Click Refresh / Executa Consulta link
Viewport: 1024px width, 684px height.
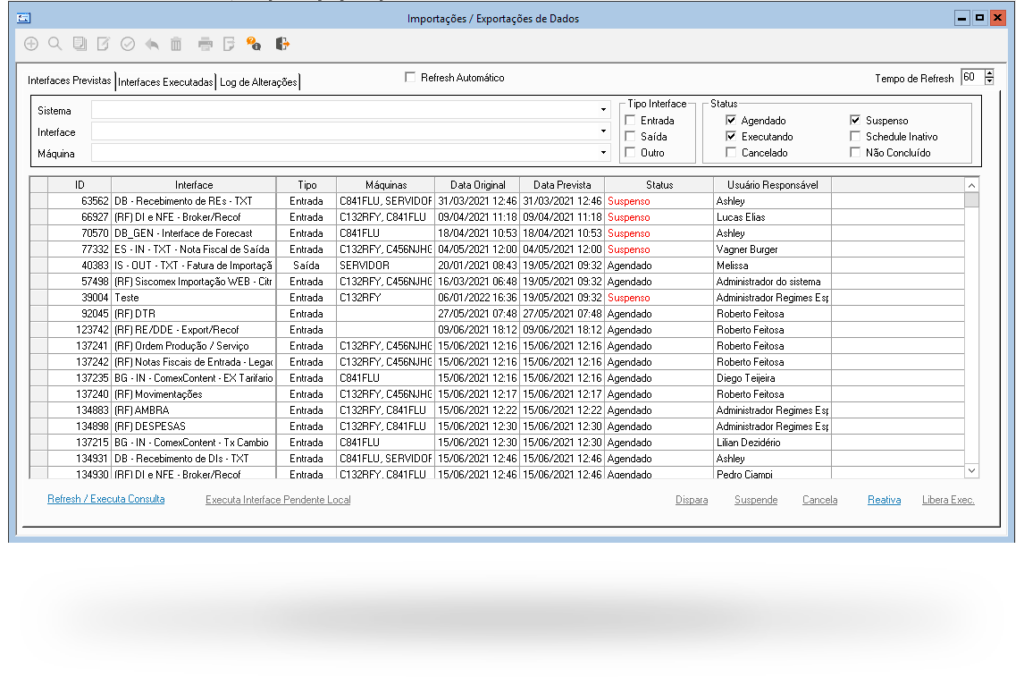(x=106, y=499)
